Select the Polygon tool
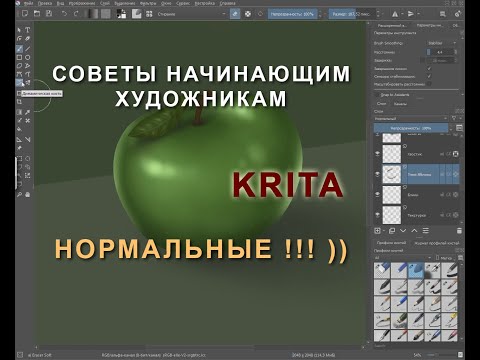 click(20, 66)
